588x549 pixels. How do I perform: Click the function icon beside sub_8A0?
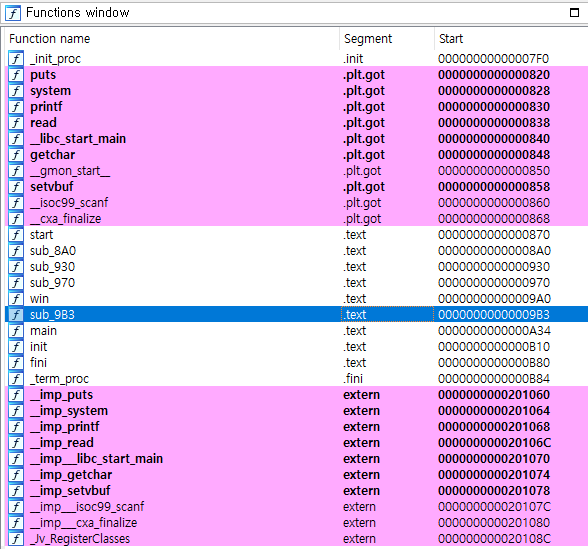click(16, 251)
